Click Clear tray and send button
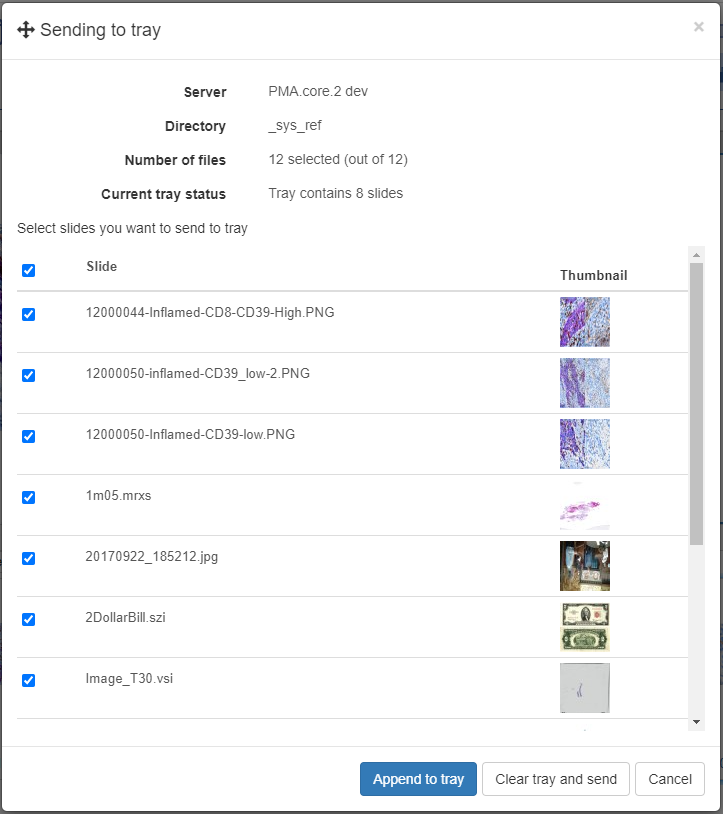 coord(556,779)
